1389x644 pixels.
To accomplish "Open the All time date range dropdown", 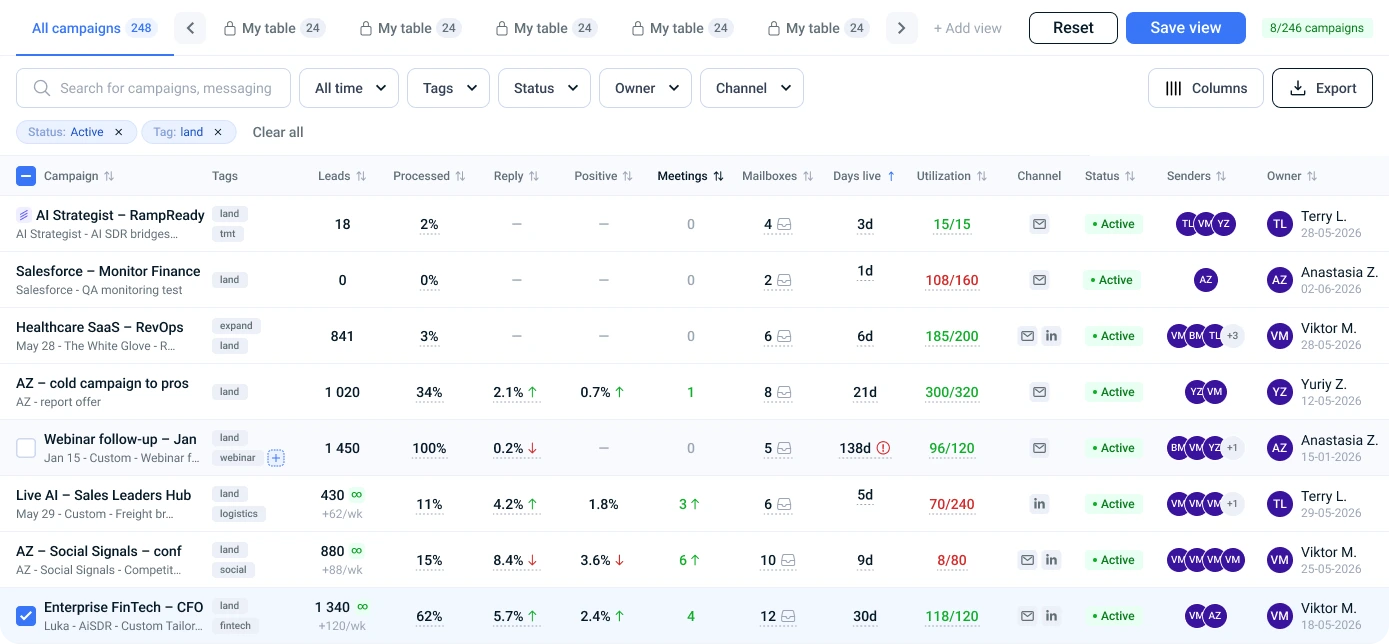I will (x=349, y=88).
